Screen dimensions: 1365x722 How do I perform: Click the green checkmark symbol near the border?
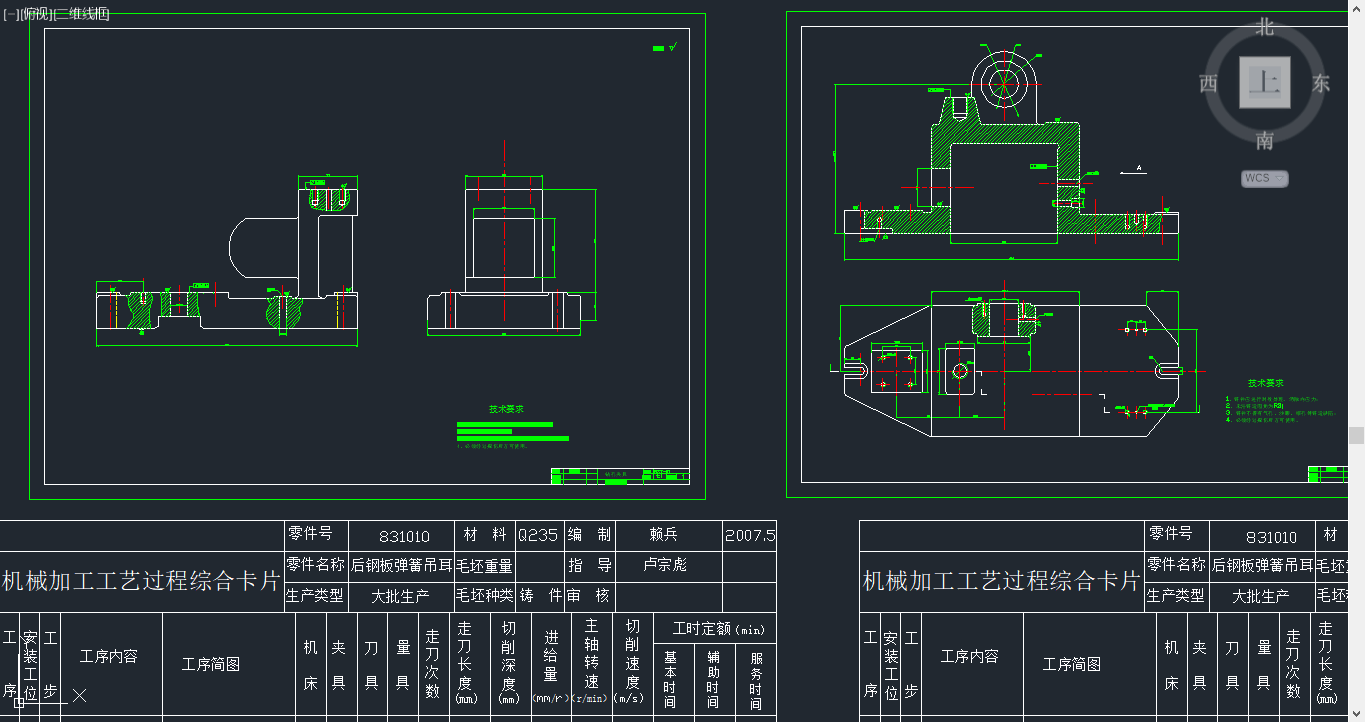click(672, 46)
